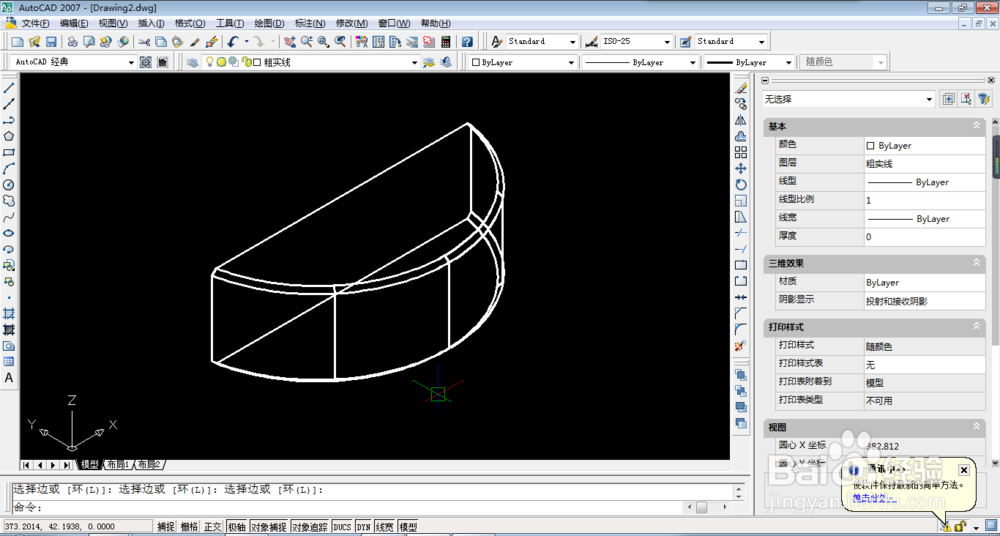Select the Erase modify tool
This screenshot has width=1000, height=536.
click(740, 87)
